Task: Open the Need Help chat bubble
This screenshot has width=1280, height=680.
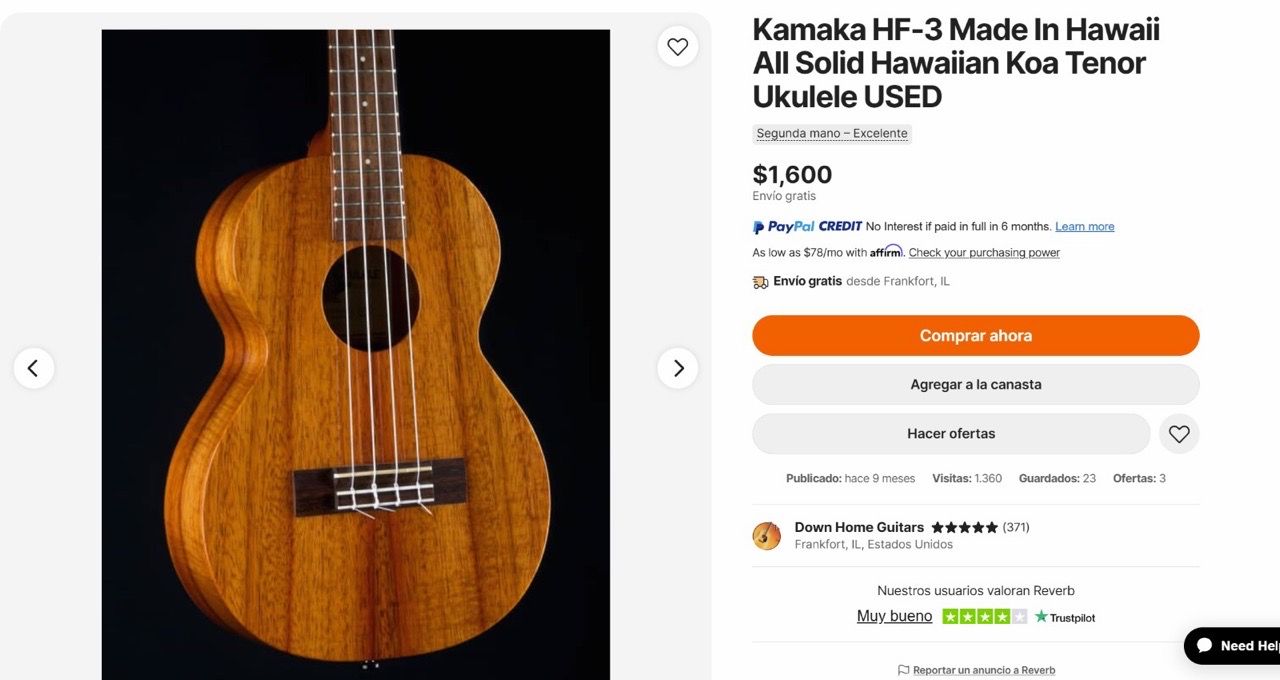Action: point(1233,645)
